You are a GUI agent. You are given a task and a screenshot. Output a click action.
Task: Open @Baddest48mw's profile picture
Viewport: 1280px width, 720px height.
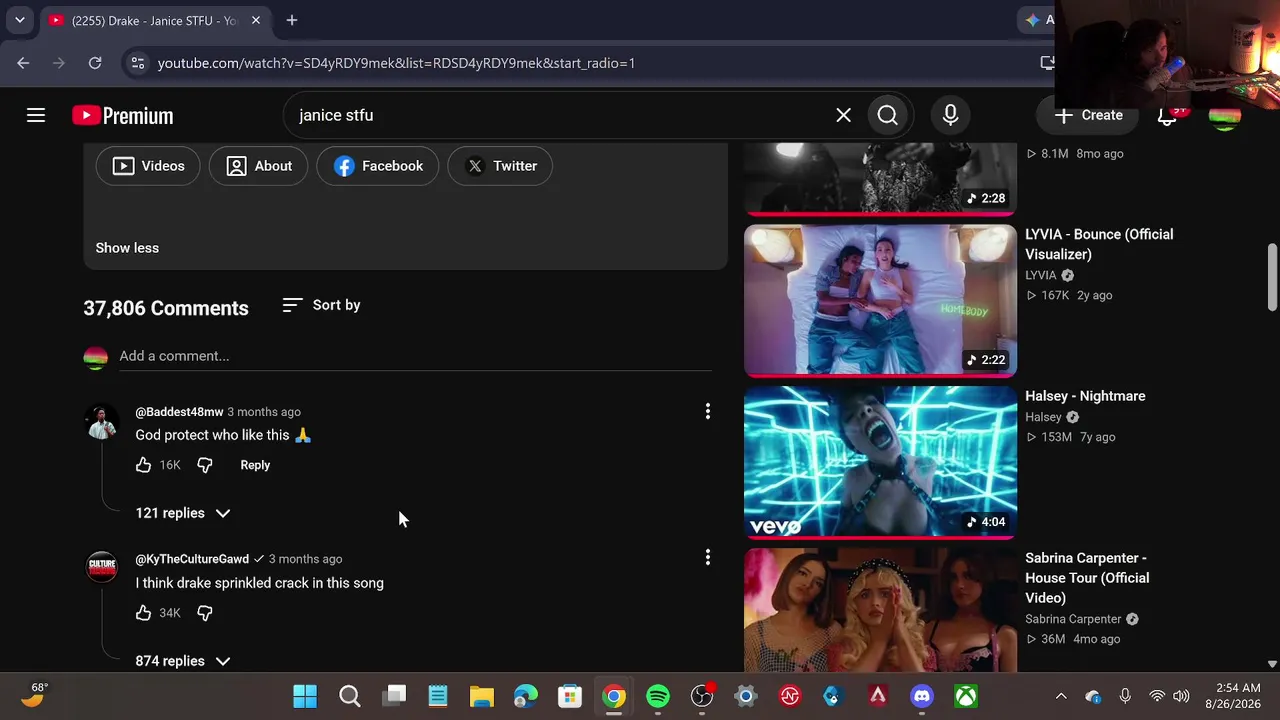tap(102, 423)
